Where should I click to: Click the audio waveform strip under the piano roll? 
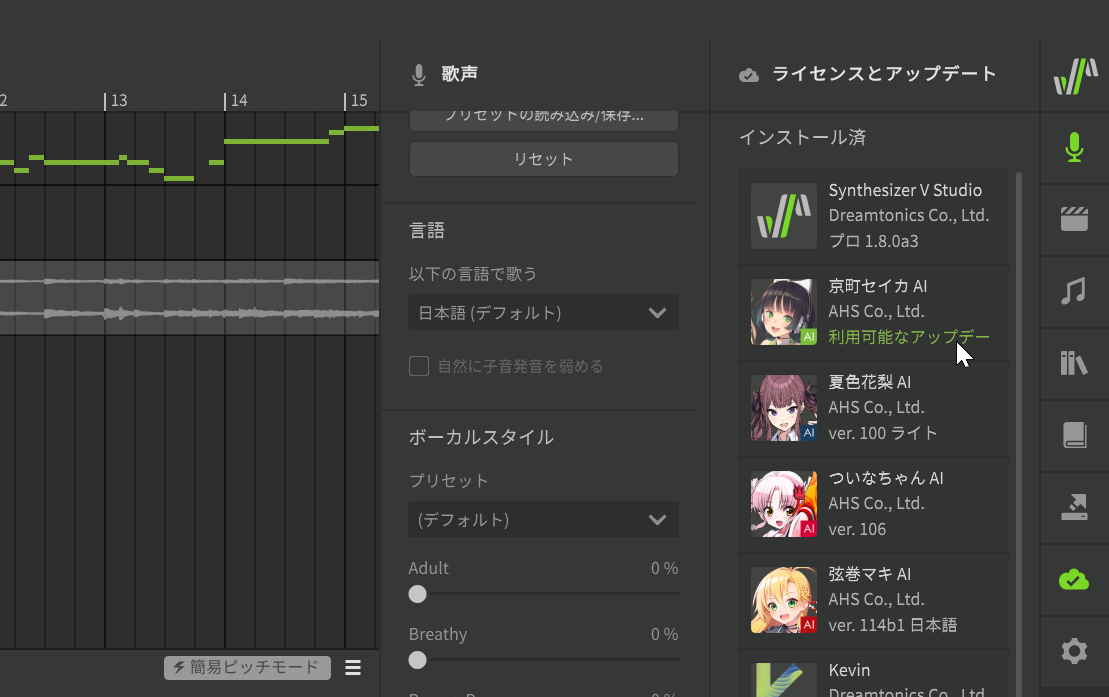coord(190,298)
